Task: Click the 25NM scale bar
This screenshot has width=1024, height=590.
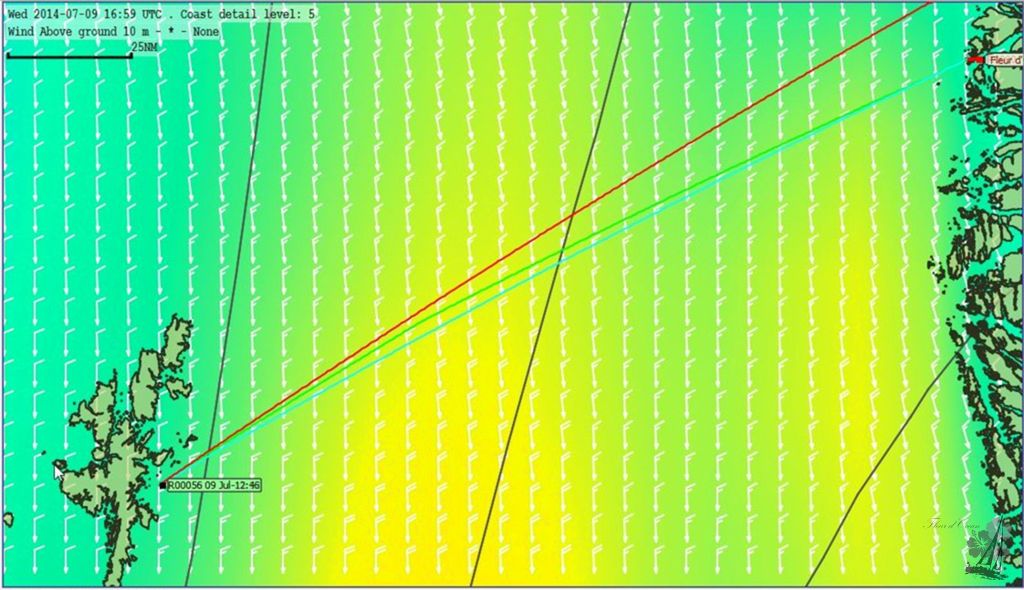Action: (x=69, y=54)
